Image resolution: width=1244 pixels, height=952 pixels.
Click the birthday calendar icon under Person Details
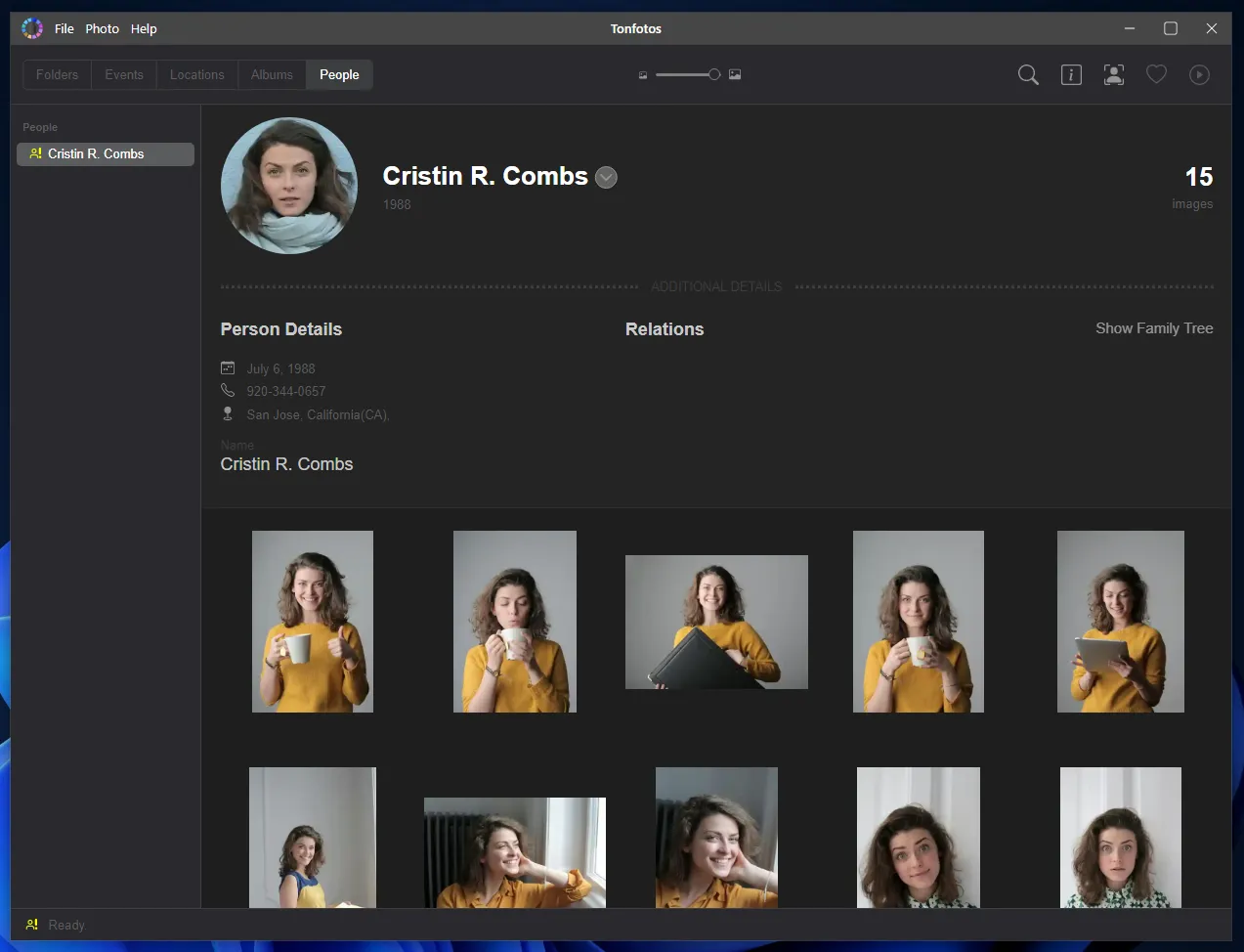coord(227,368)
